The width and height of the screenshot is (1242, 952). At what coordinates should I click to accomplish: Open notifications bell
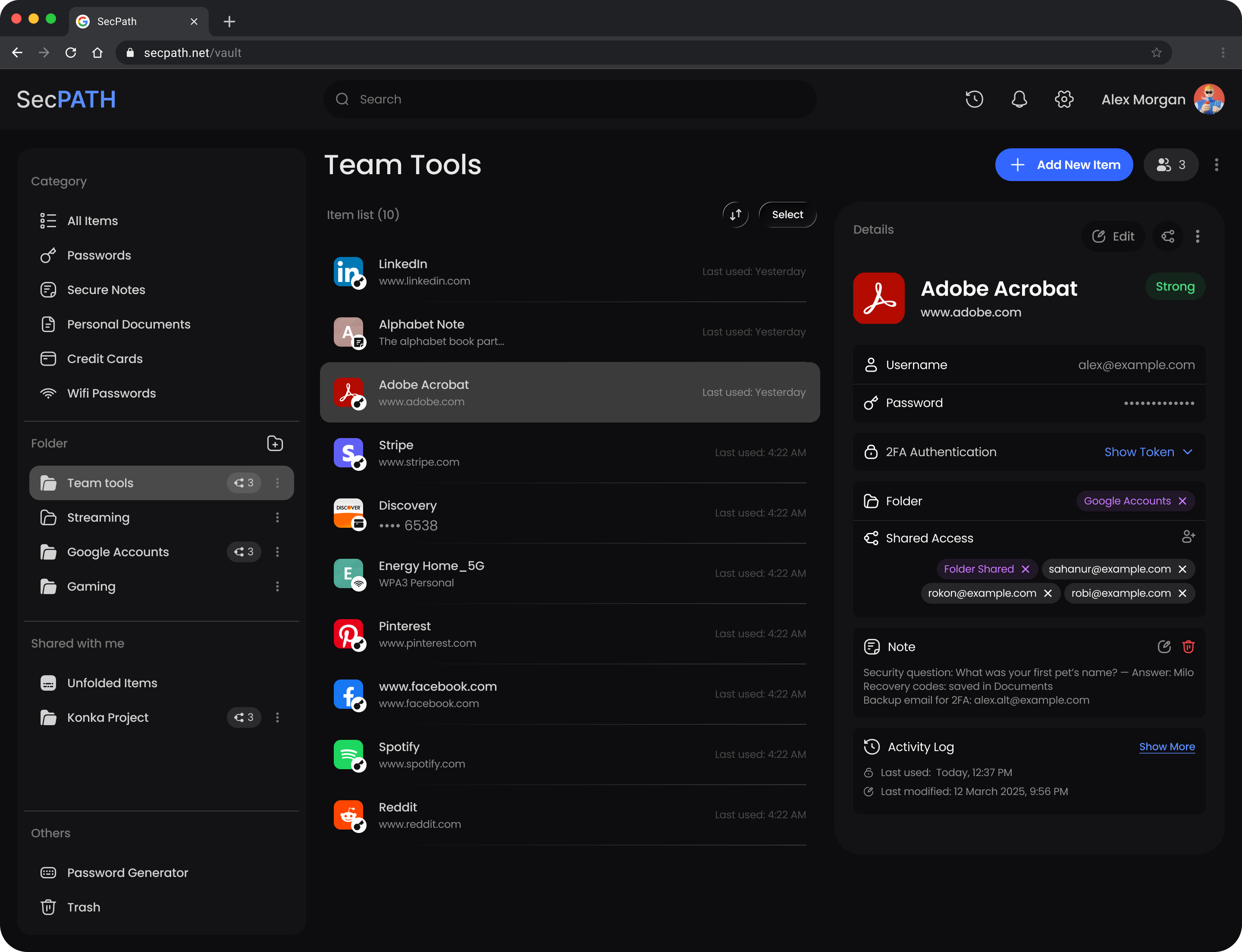1019,99
